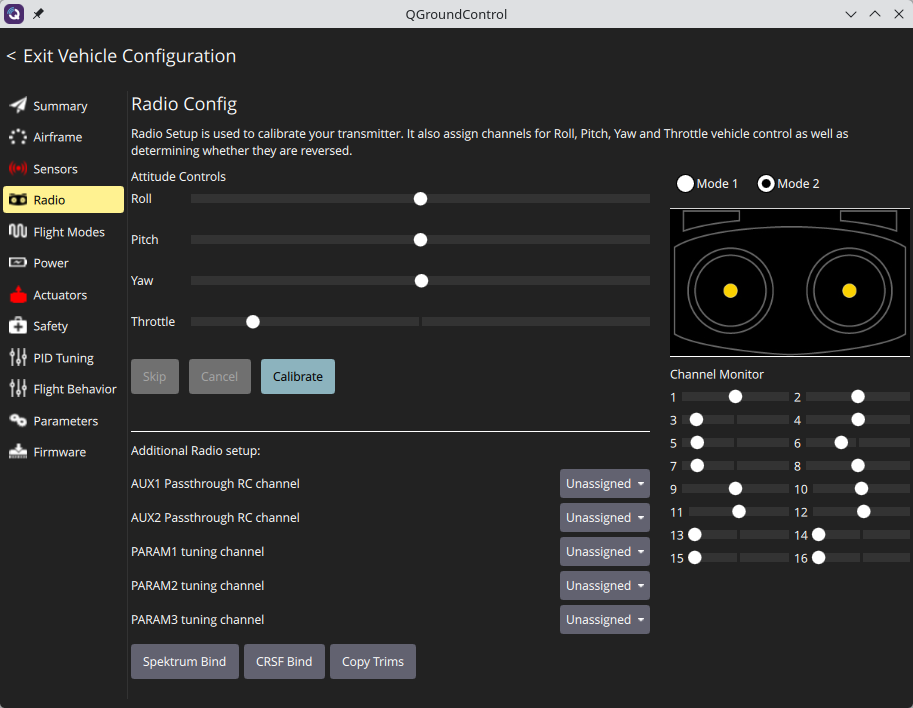Open the PARAM1 tuning channel dropdown
Image resolution: width=913 pixels, height=708 pixels.
604,551
